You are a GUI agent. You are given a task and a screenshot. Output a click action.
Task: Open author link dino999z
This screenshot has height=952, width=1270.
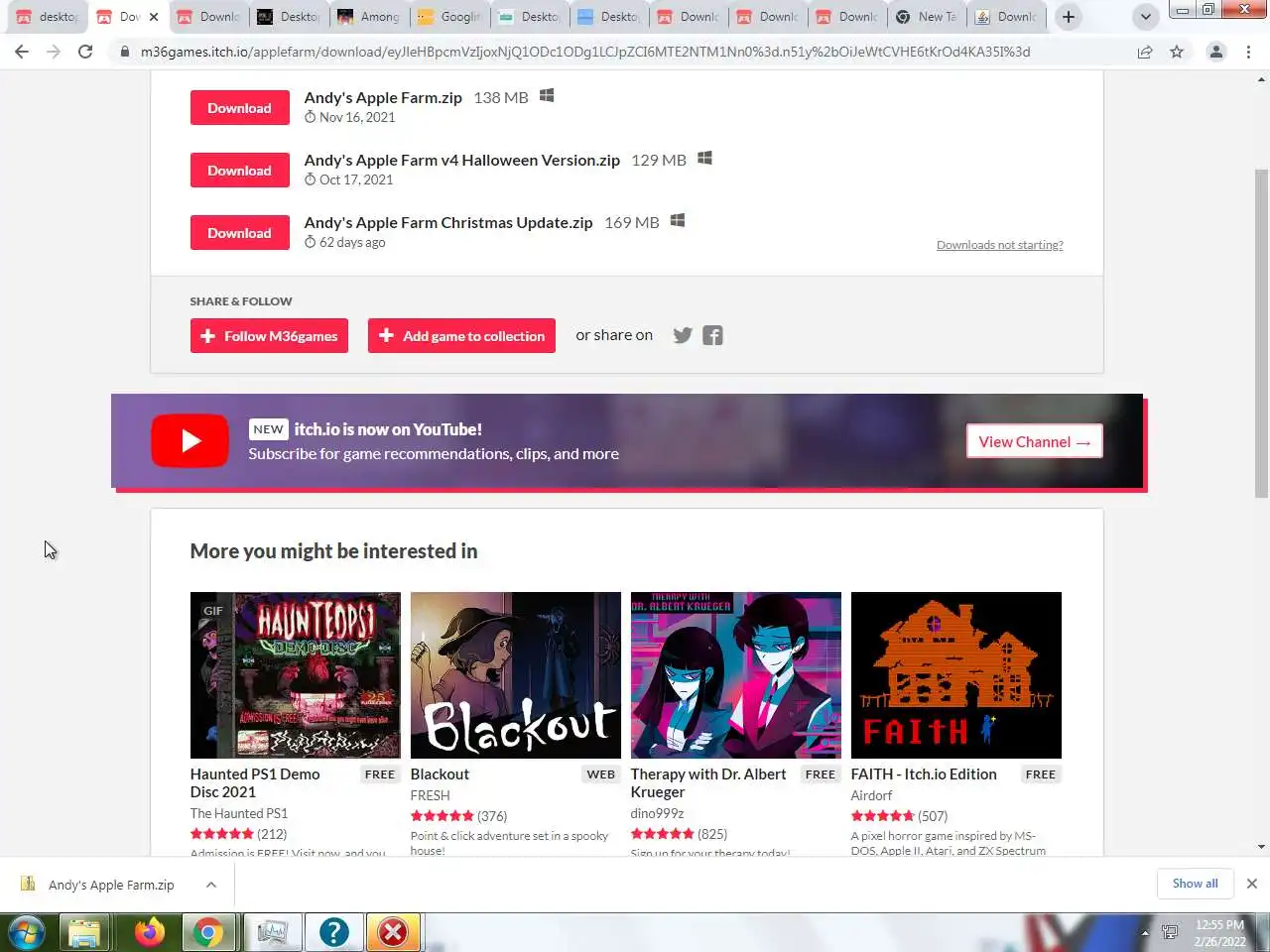[657, 813]
